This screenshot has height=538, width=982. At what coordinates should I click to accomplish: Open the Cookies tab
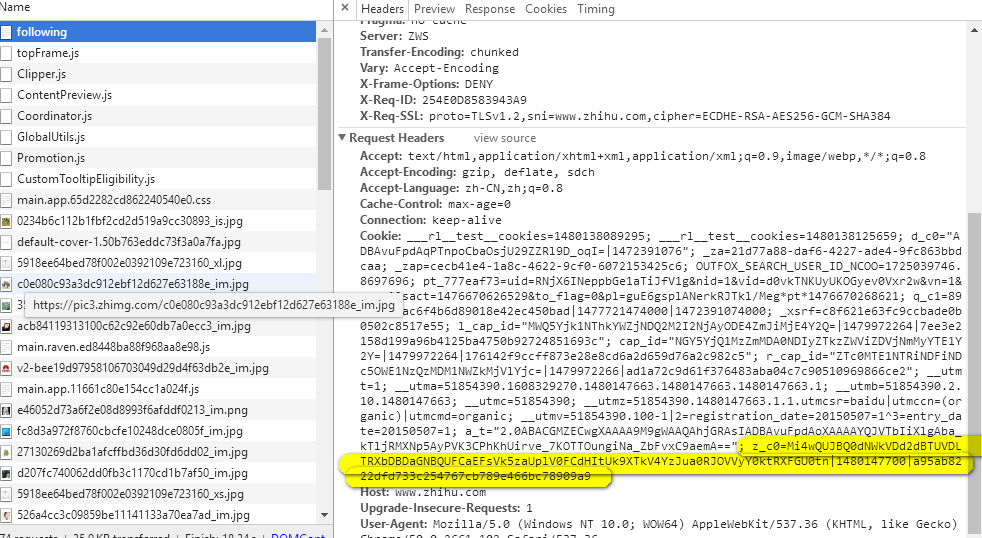545,9
